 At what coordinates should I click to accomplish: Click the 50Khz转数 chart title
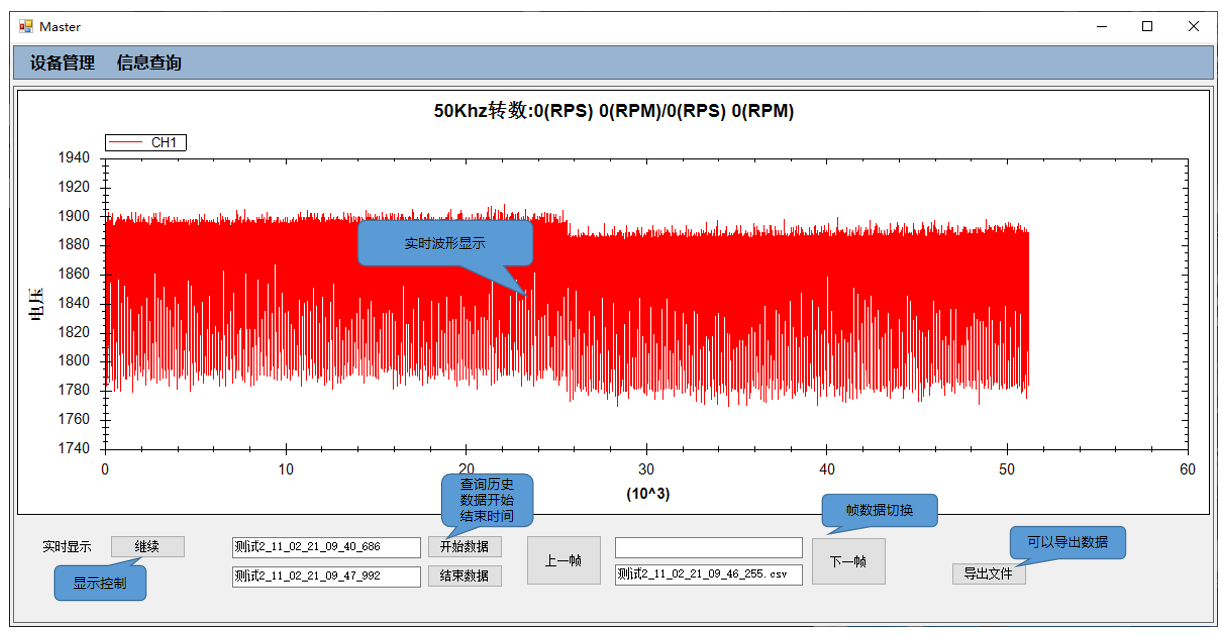click(x=613, y=111)
